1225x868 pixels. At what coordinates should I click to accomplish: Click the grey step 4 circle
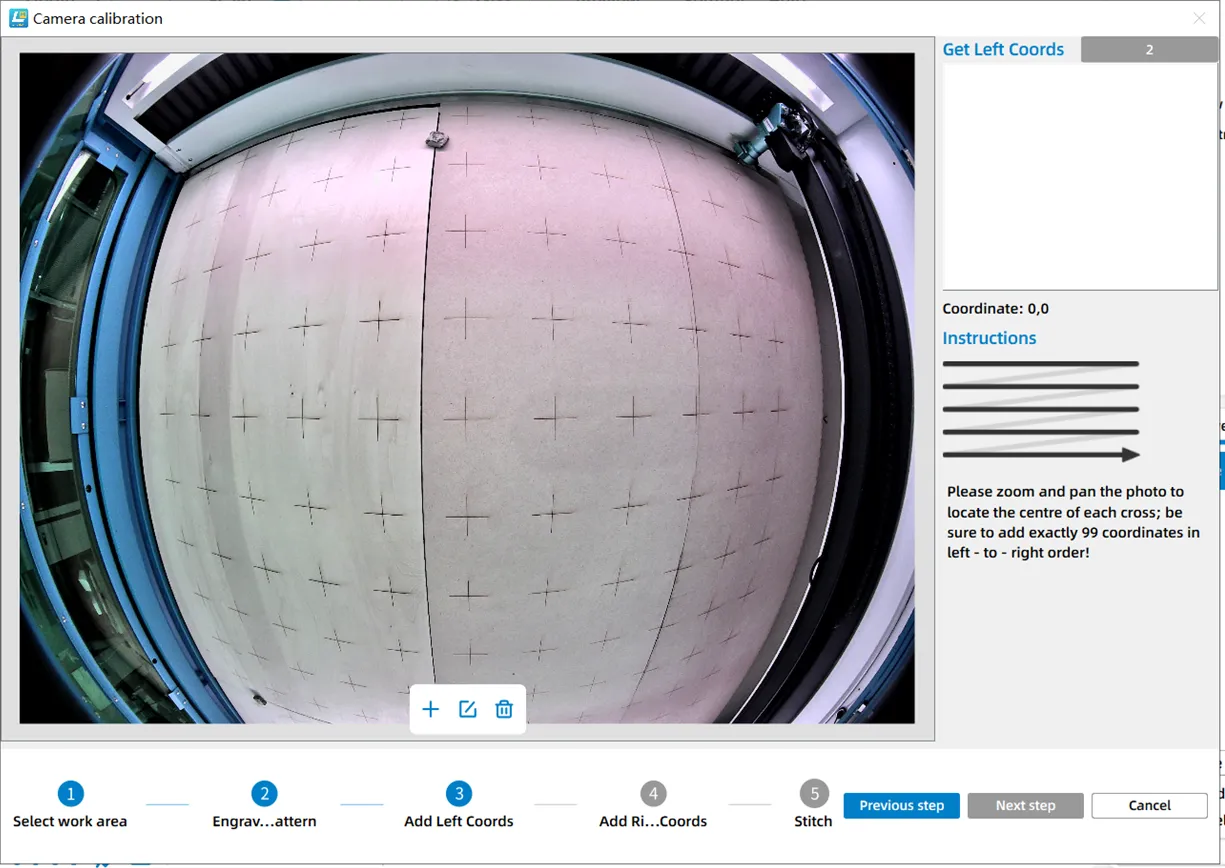click(x=653, y=794)
